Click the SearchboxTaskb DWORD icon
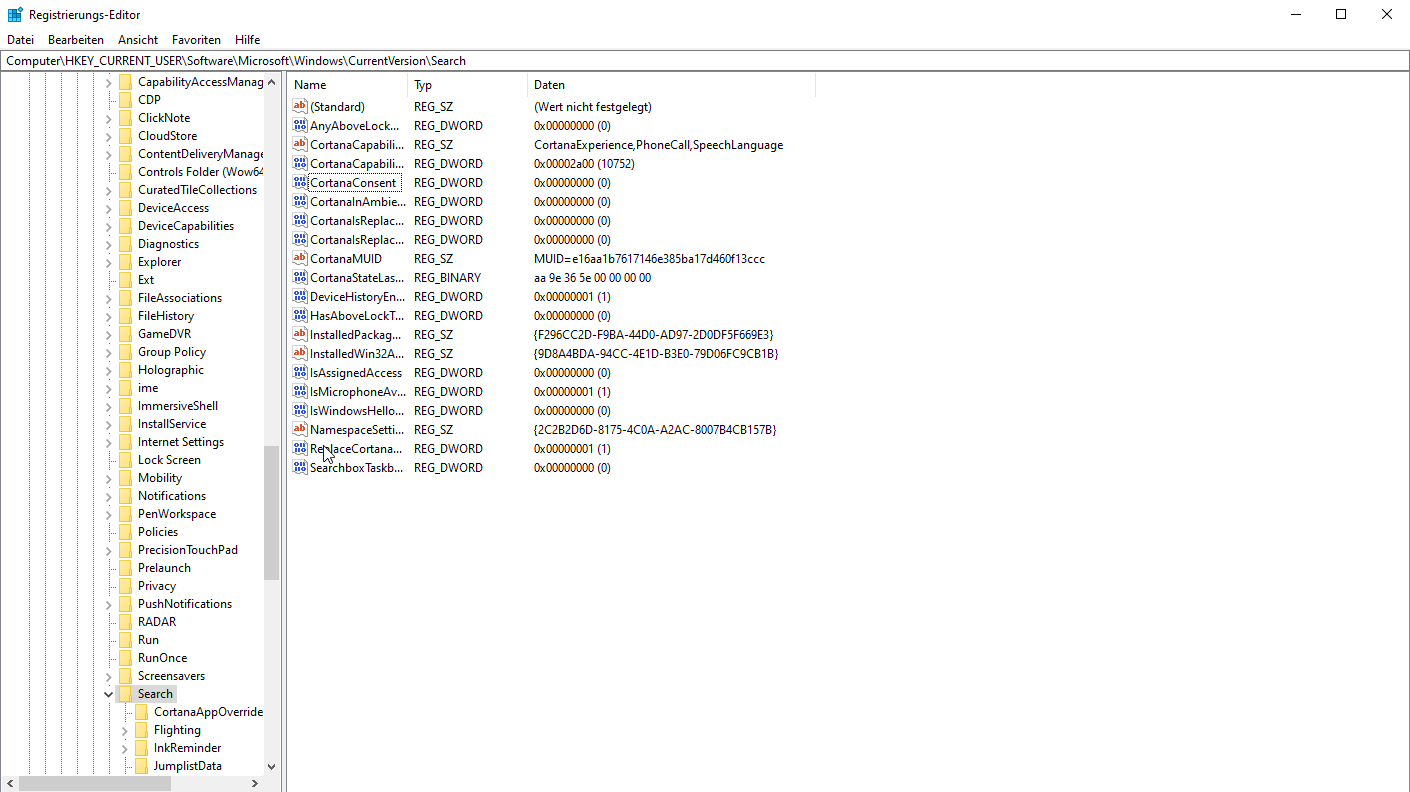Viewport: 1410px width, 792px height. pyautogui.click(x=300, y=468)
